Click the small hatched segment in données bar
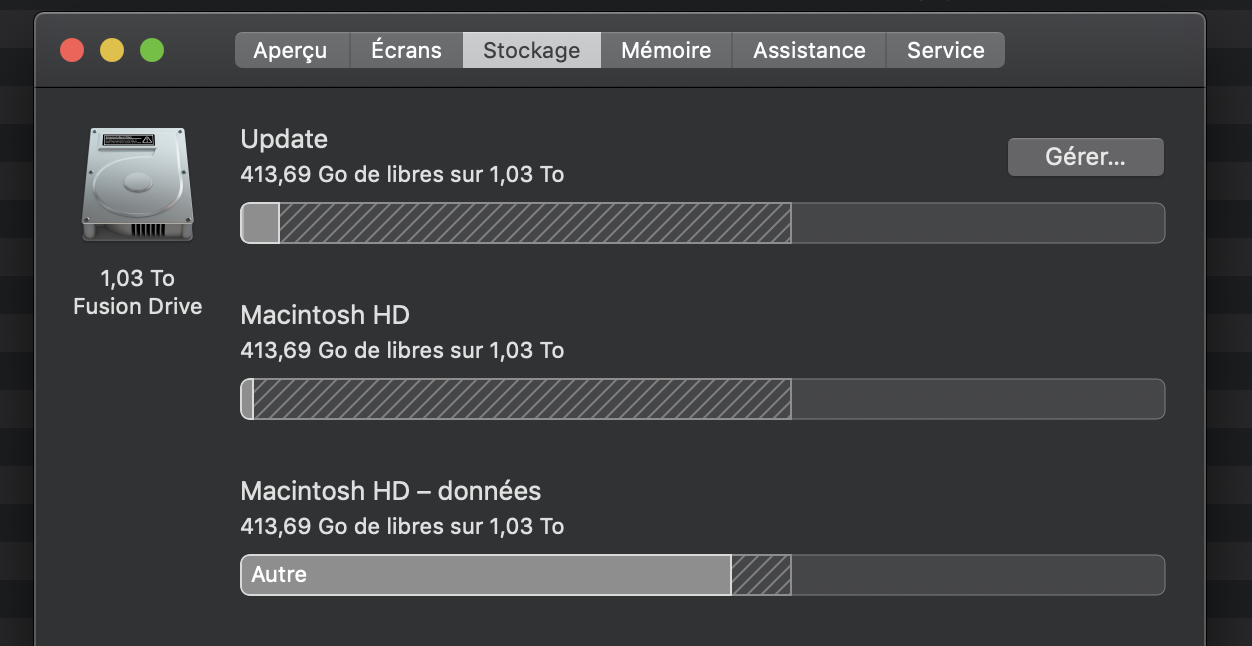Screen dimensions: 1252x646 pos(761,575)
